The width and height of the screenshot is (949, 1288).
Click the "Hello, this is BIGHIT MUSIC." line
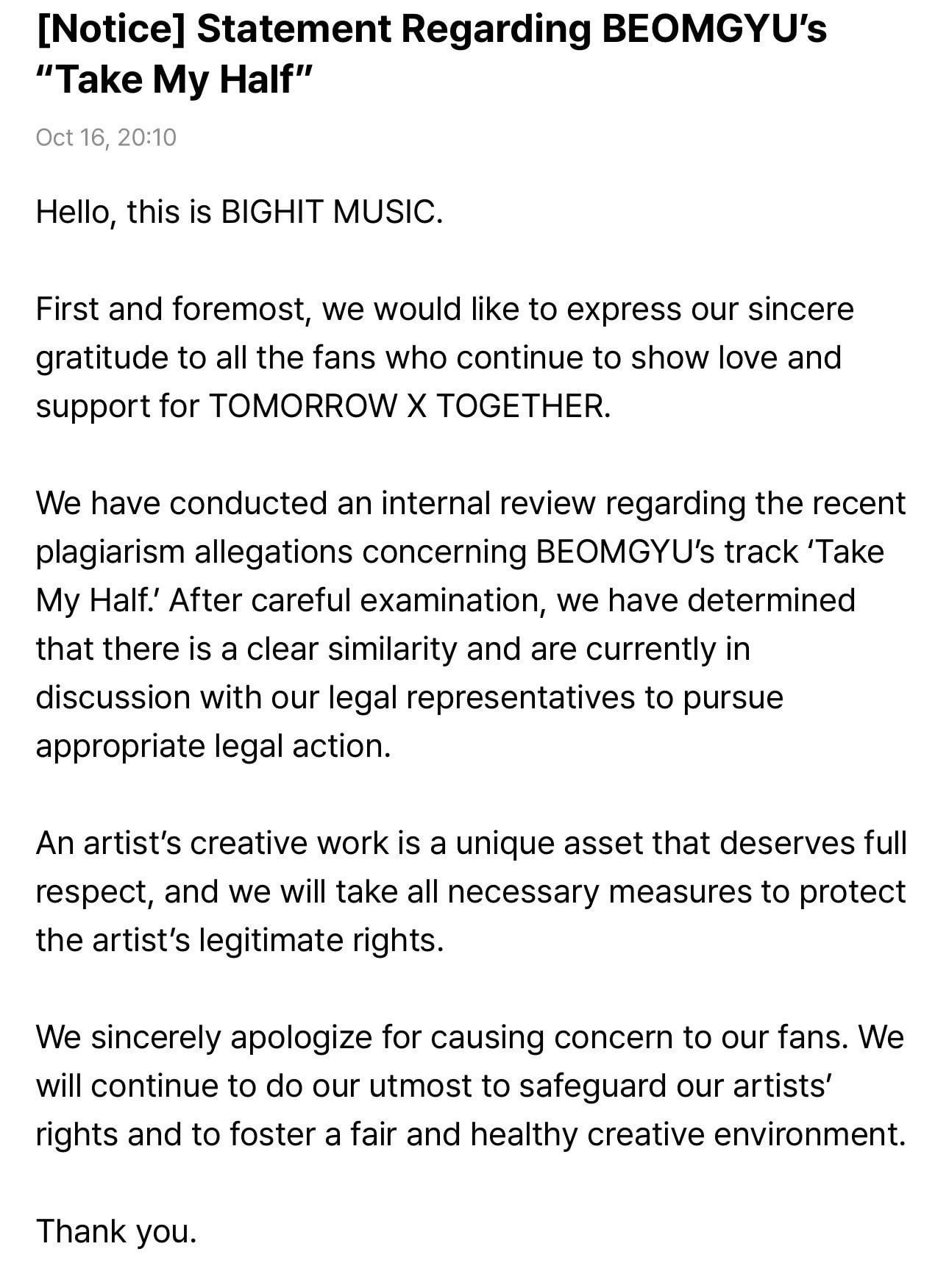[239, 212]
